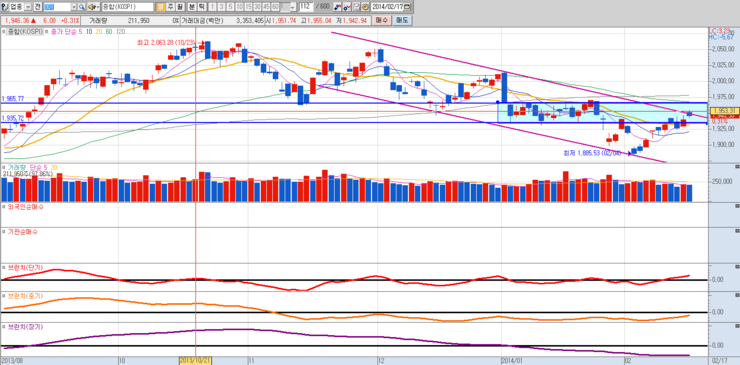Click the 전 button next to 업종

point(38,7)
